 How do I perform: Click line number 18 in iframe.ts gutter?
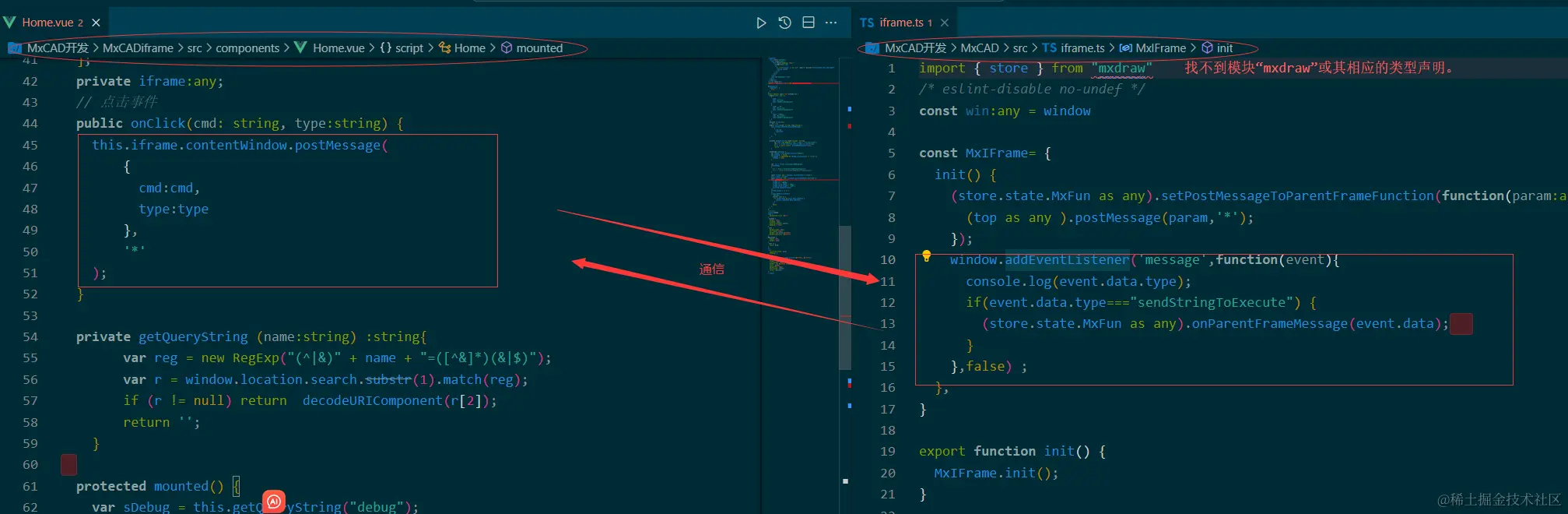888,430
